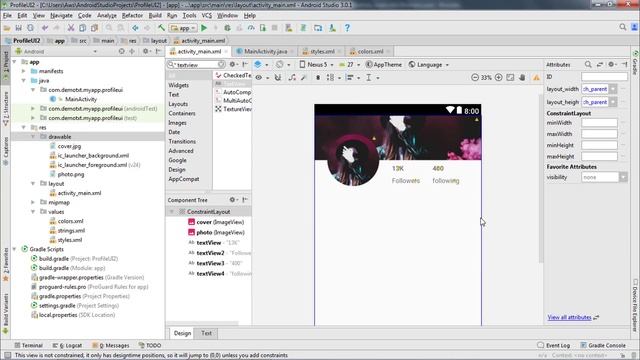Click the Copy toolbar icon

coord(82,28)
